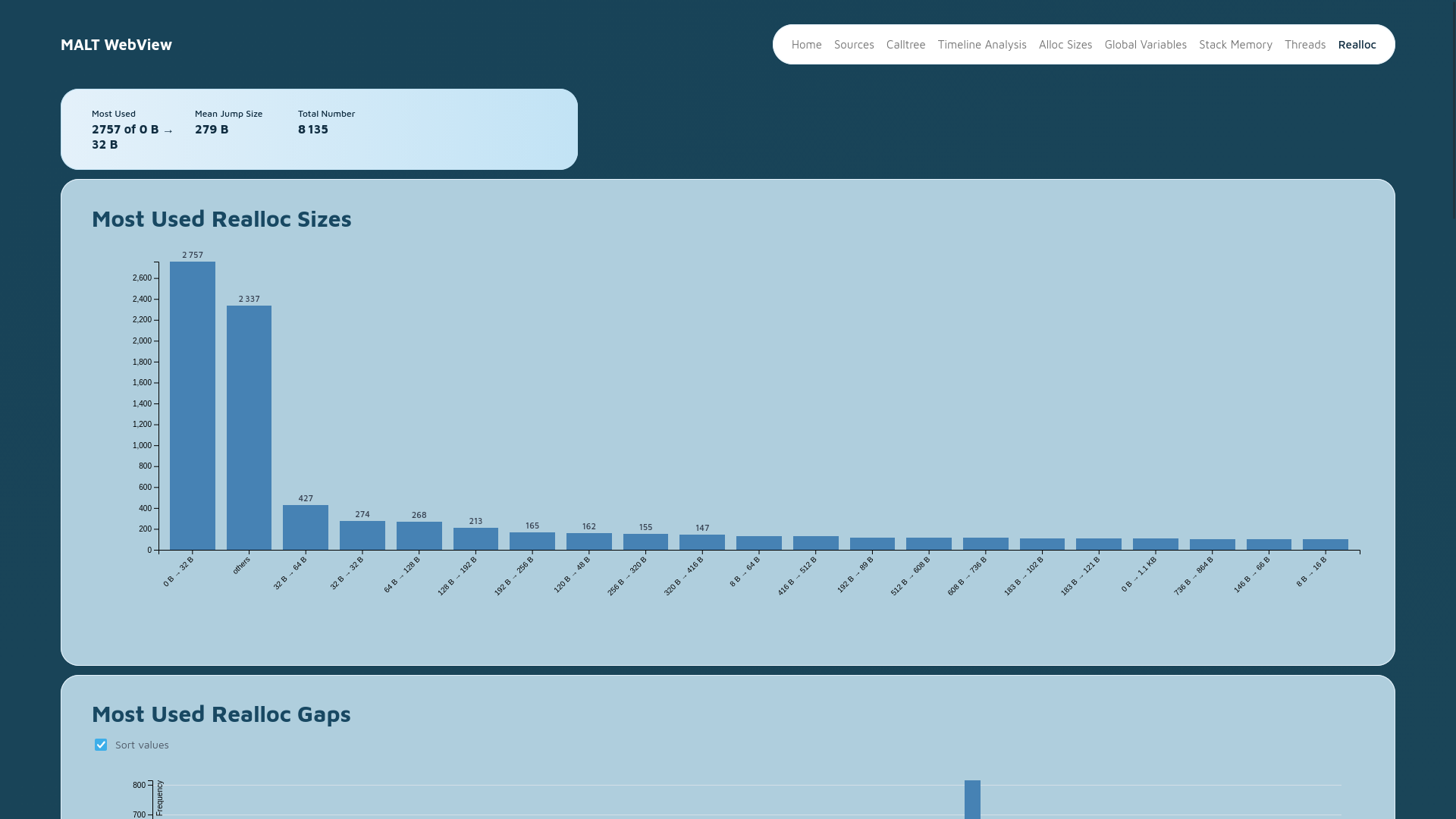
Task: Uncheck the Sort values checkbox
Action: pyautogui.click(x=101, y=745)
